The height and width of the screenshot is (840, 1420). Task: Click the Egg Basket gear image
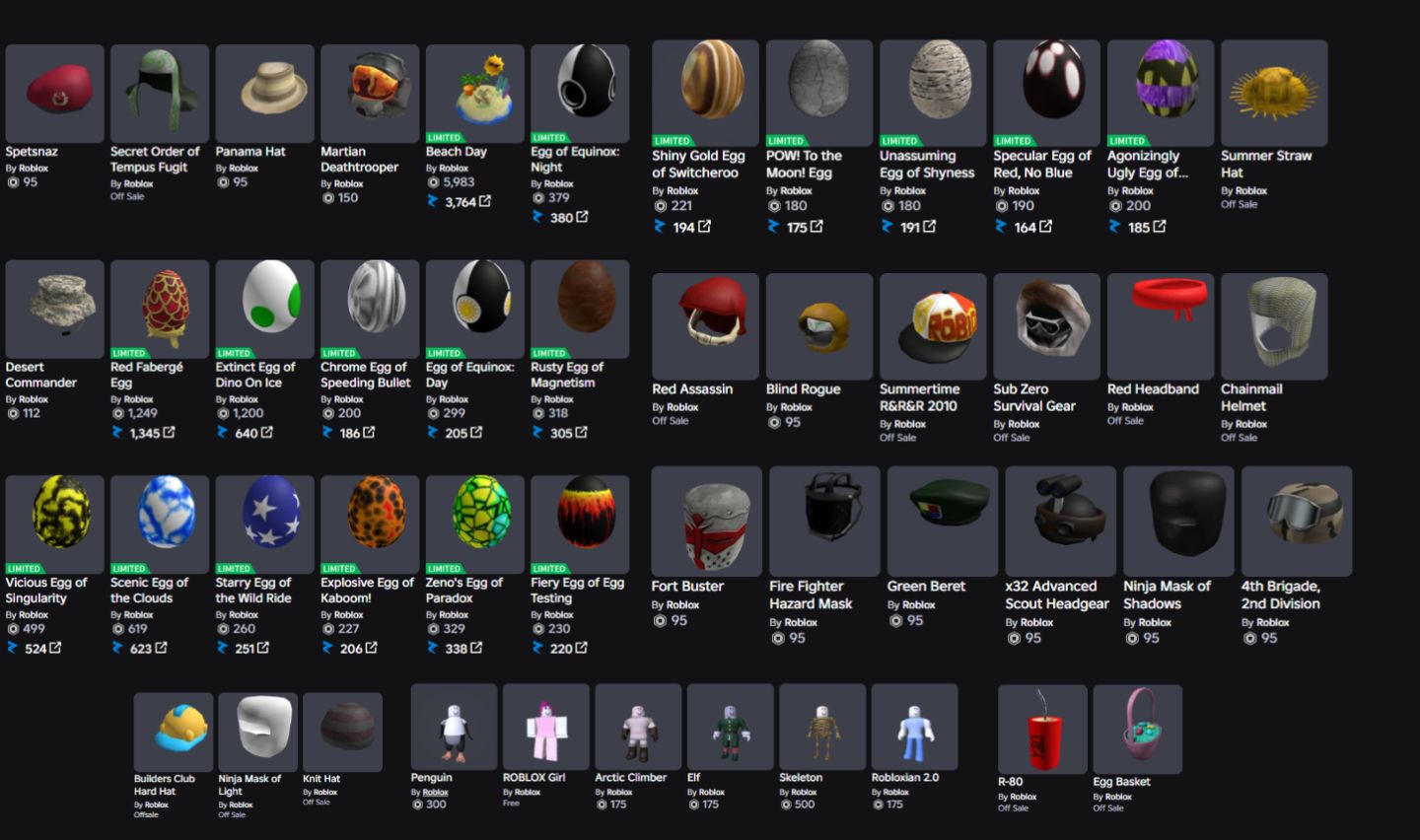pyautogui.click(x=1138, y=730)
